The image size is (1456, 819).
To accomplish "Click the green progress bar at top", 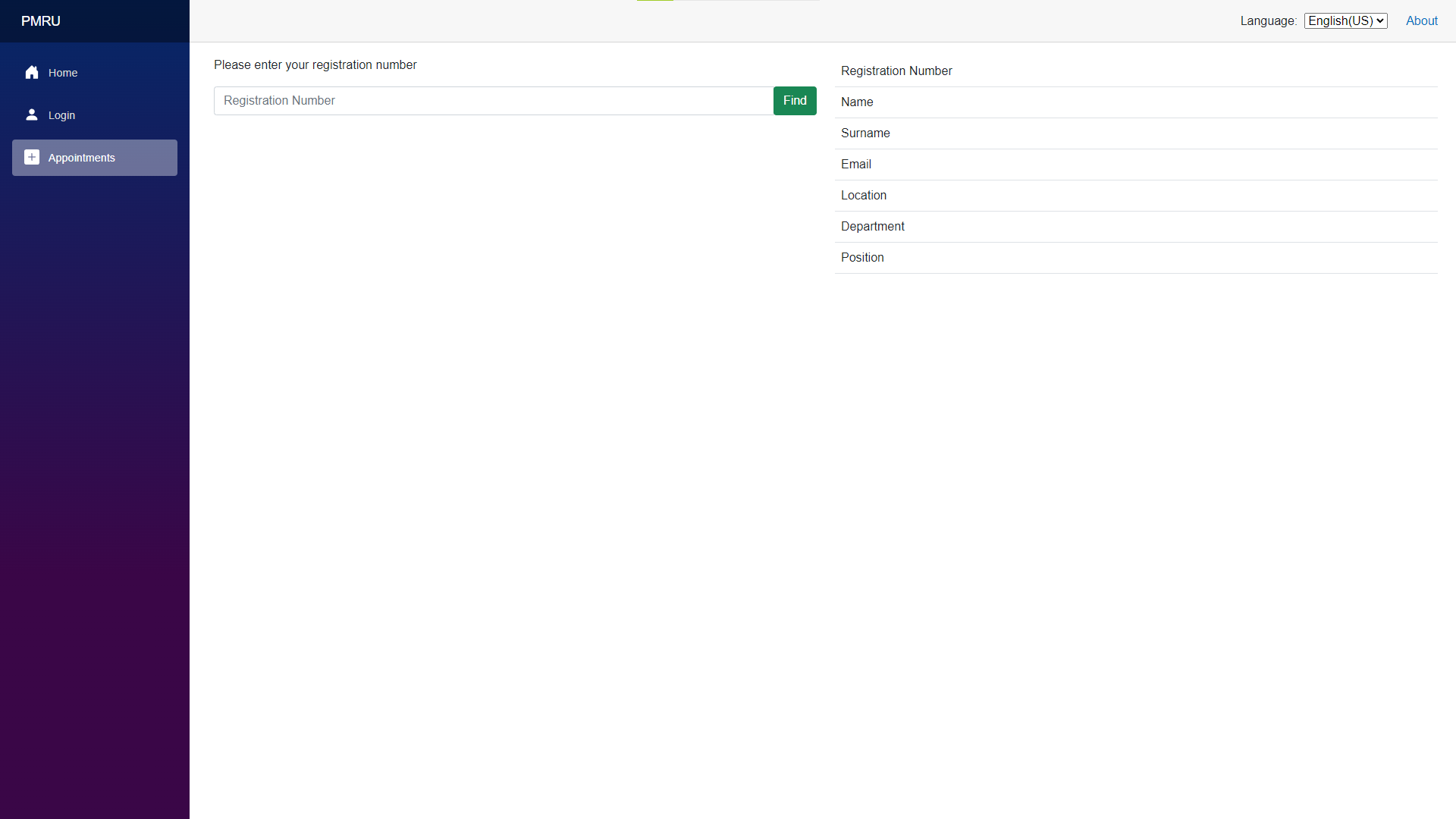I will [655, 1].
